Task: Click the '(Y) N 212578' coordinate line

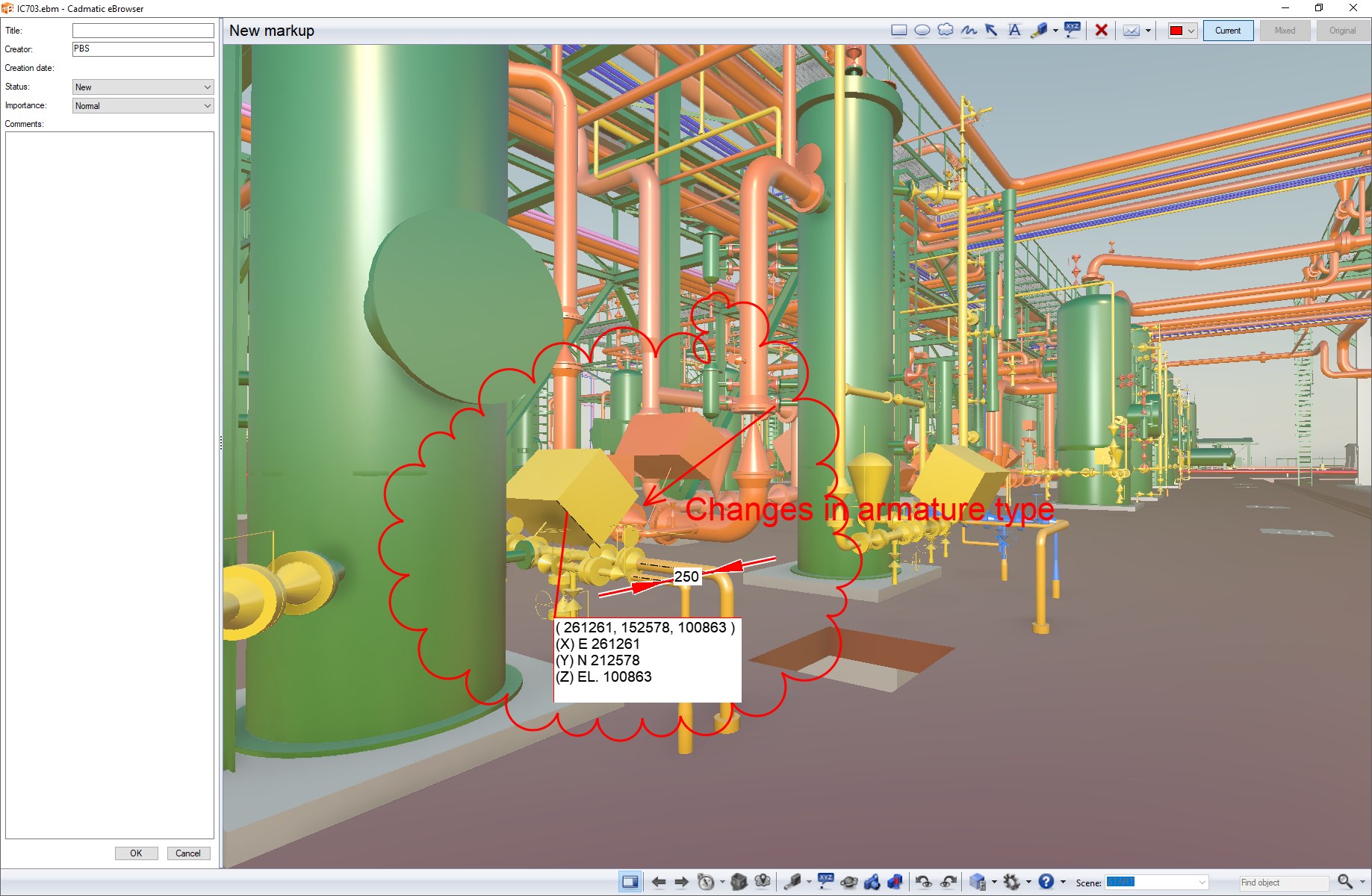Action: (x=597, y=661)
